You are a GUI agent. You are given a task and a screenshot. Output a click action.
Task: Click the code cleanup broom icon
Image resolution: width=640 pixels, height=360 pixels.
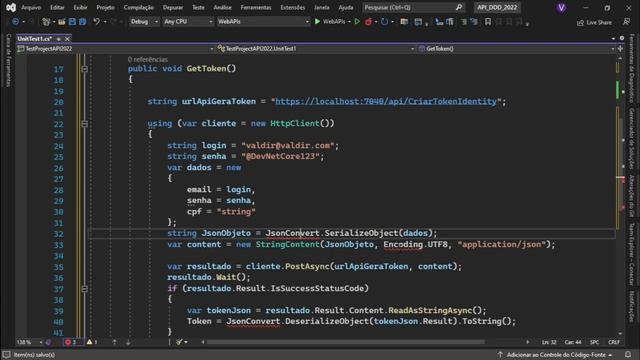pyautogui.click(x=179, y=342)
